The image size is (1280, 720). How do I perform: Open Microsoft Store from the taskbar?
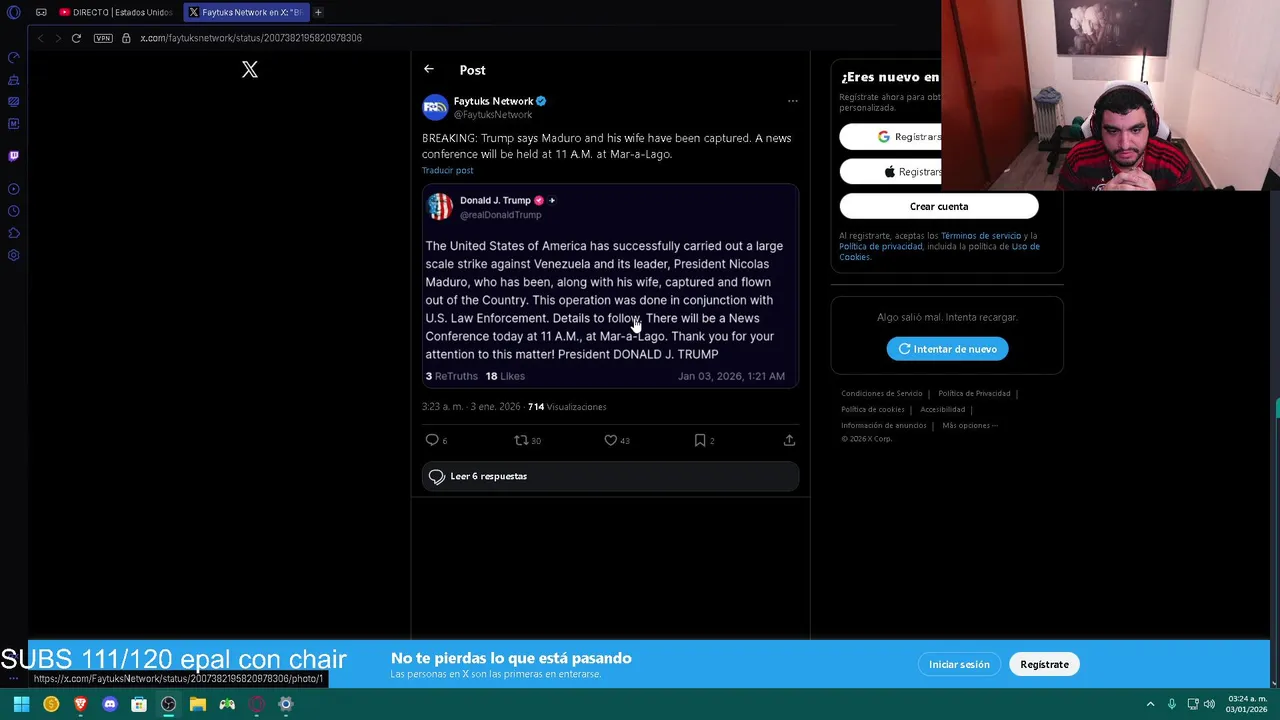click(139, 704)
